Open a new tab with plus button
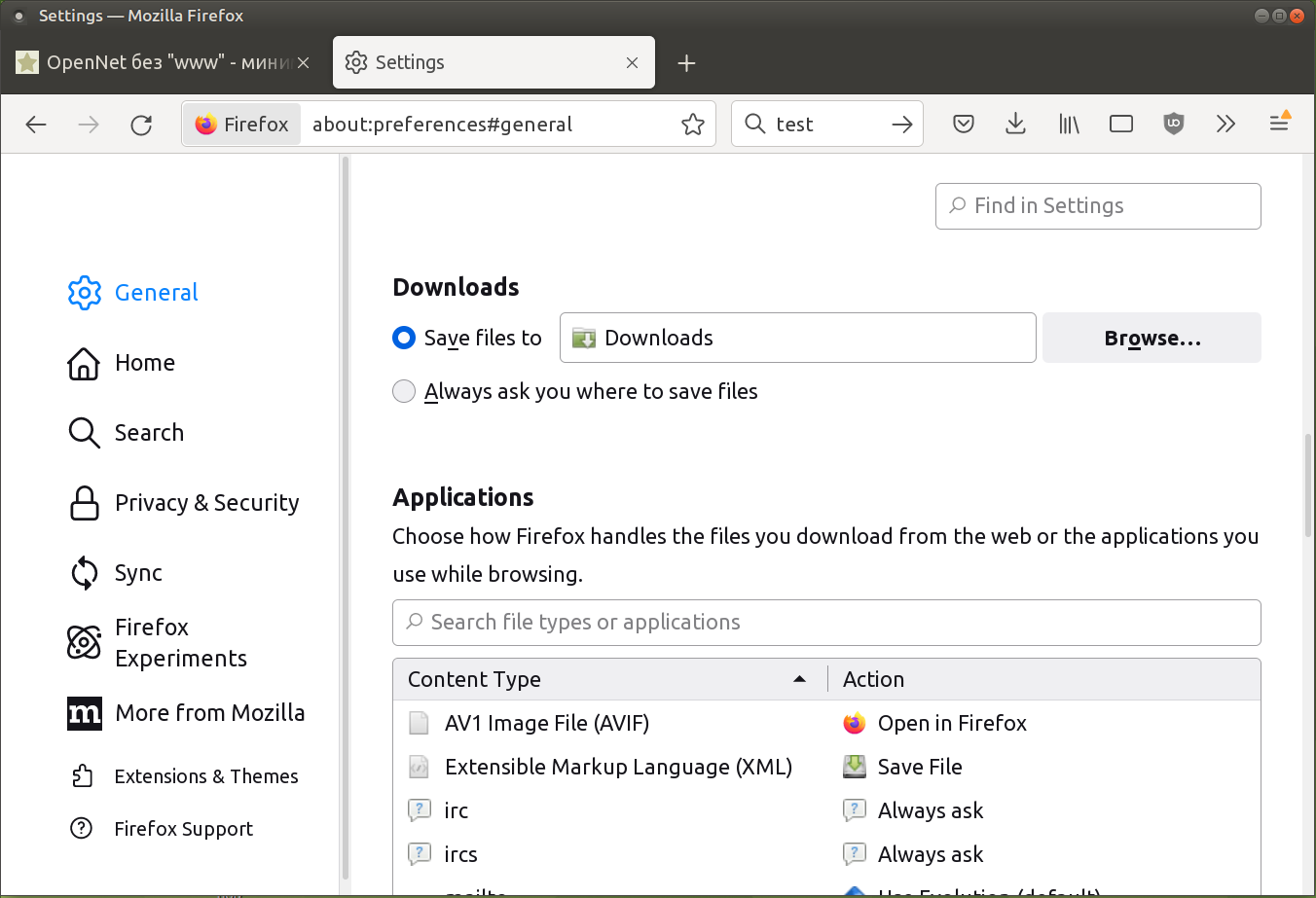The width and height of the screenshot is (1316, 898). (x=686, y=63)
